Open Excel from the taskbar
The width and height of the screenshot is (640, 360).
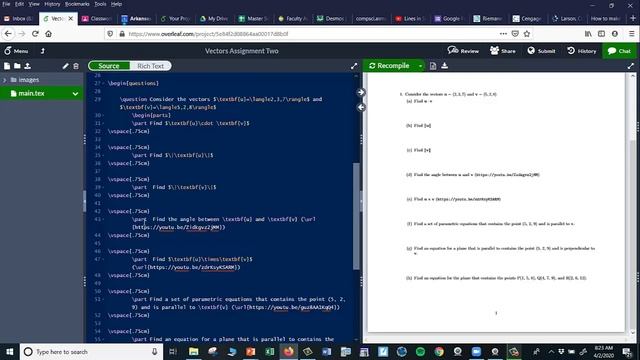point(270,352)
